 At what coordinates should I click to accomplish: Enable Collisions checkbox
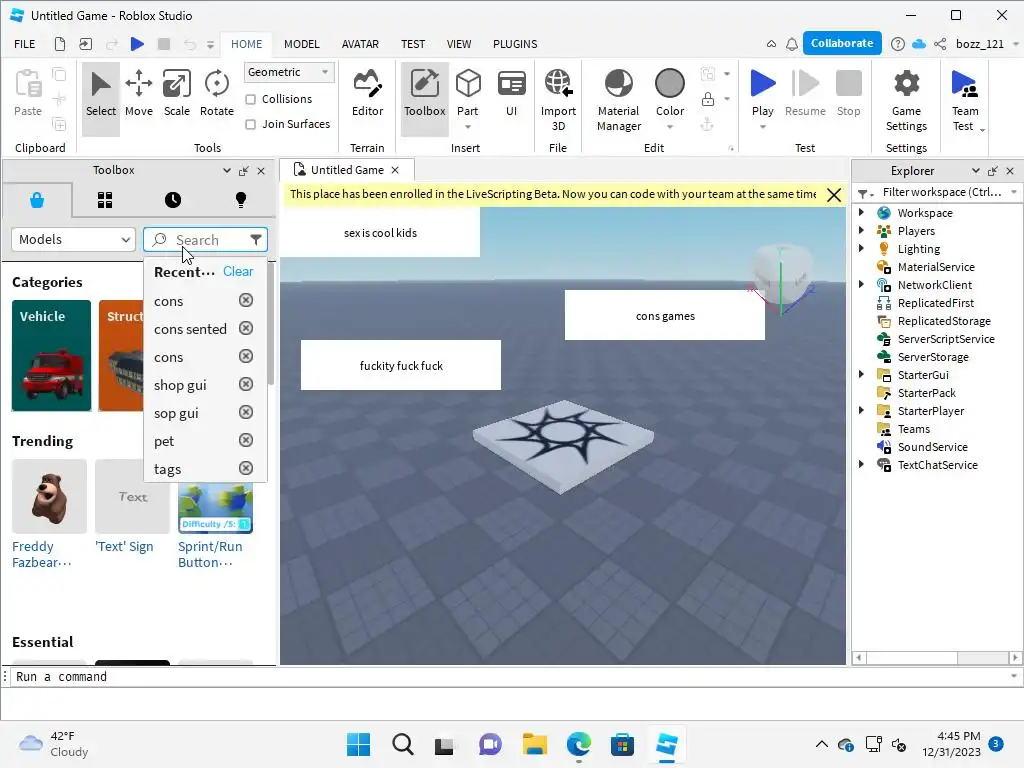click(250, 99)
